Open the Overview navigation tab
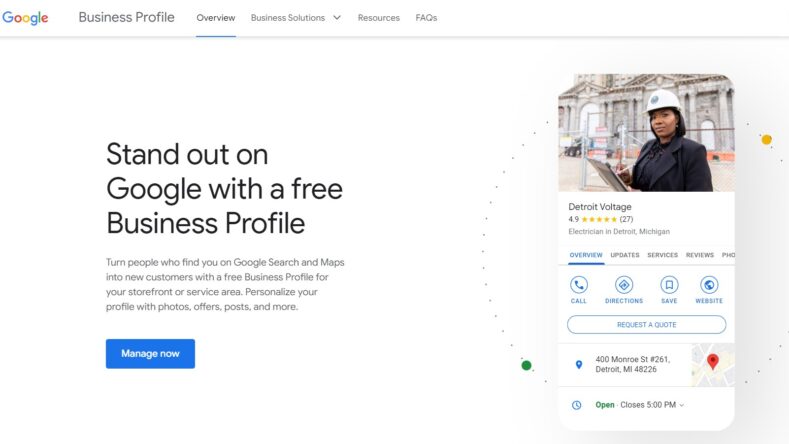 click(216, 18)
